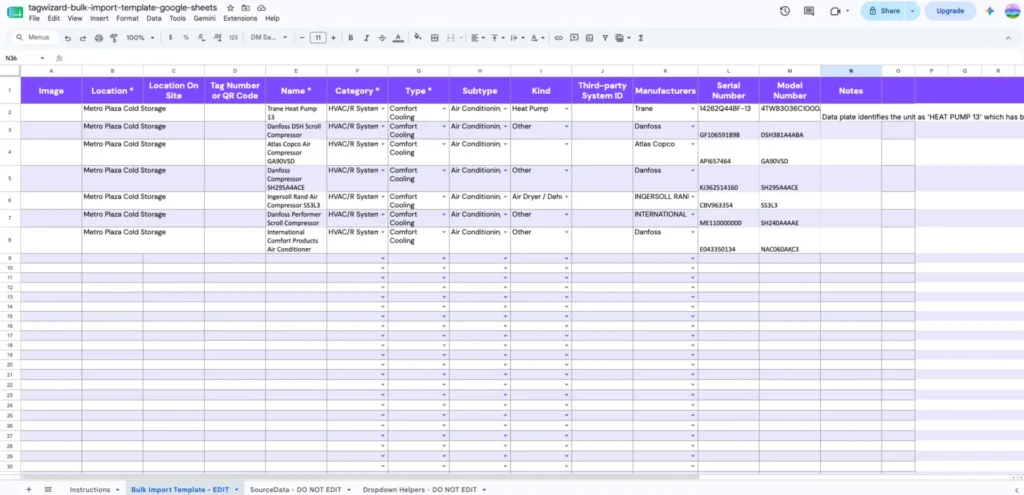Select the Paint format tool
The width and height of the screenshot is (1024, 495).
pos(114,38)
